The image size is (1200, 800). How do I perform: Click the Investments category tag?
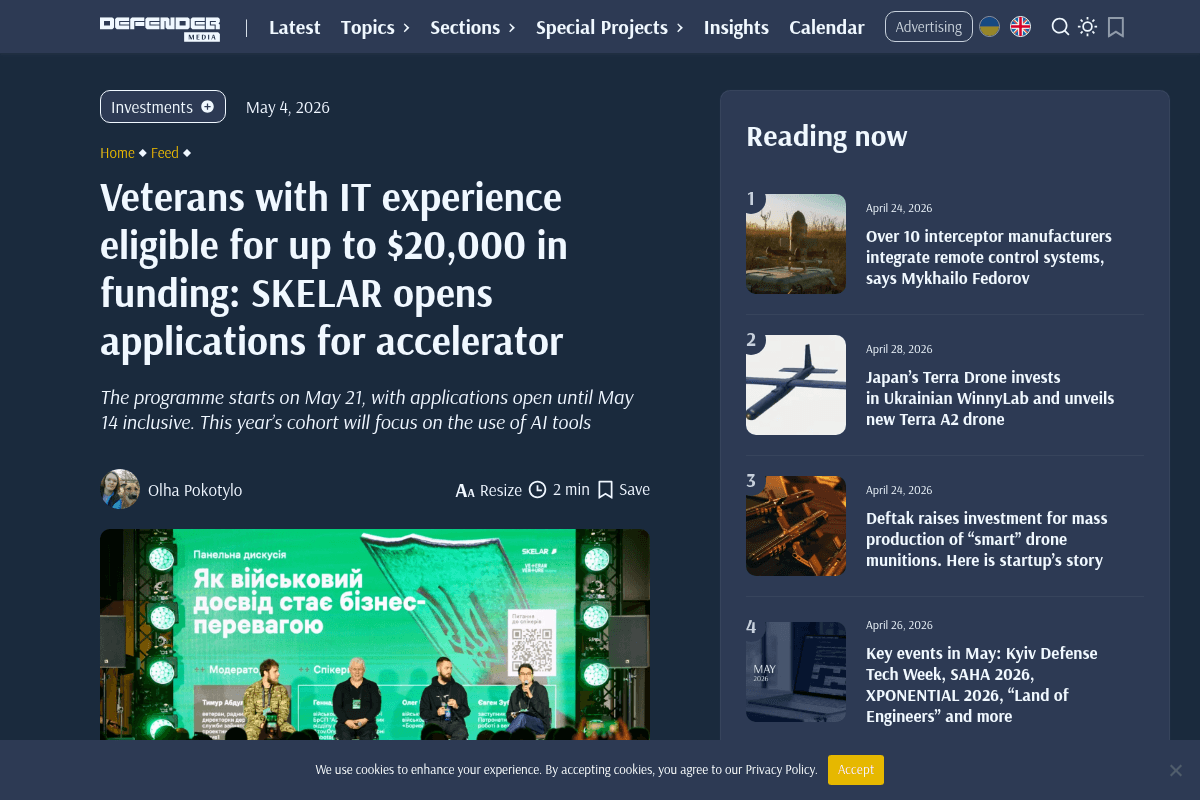click(x=163, y=107)
